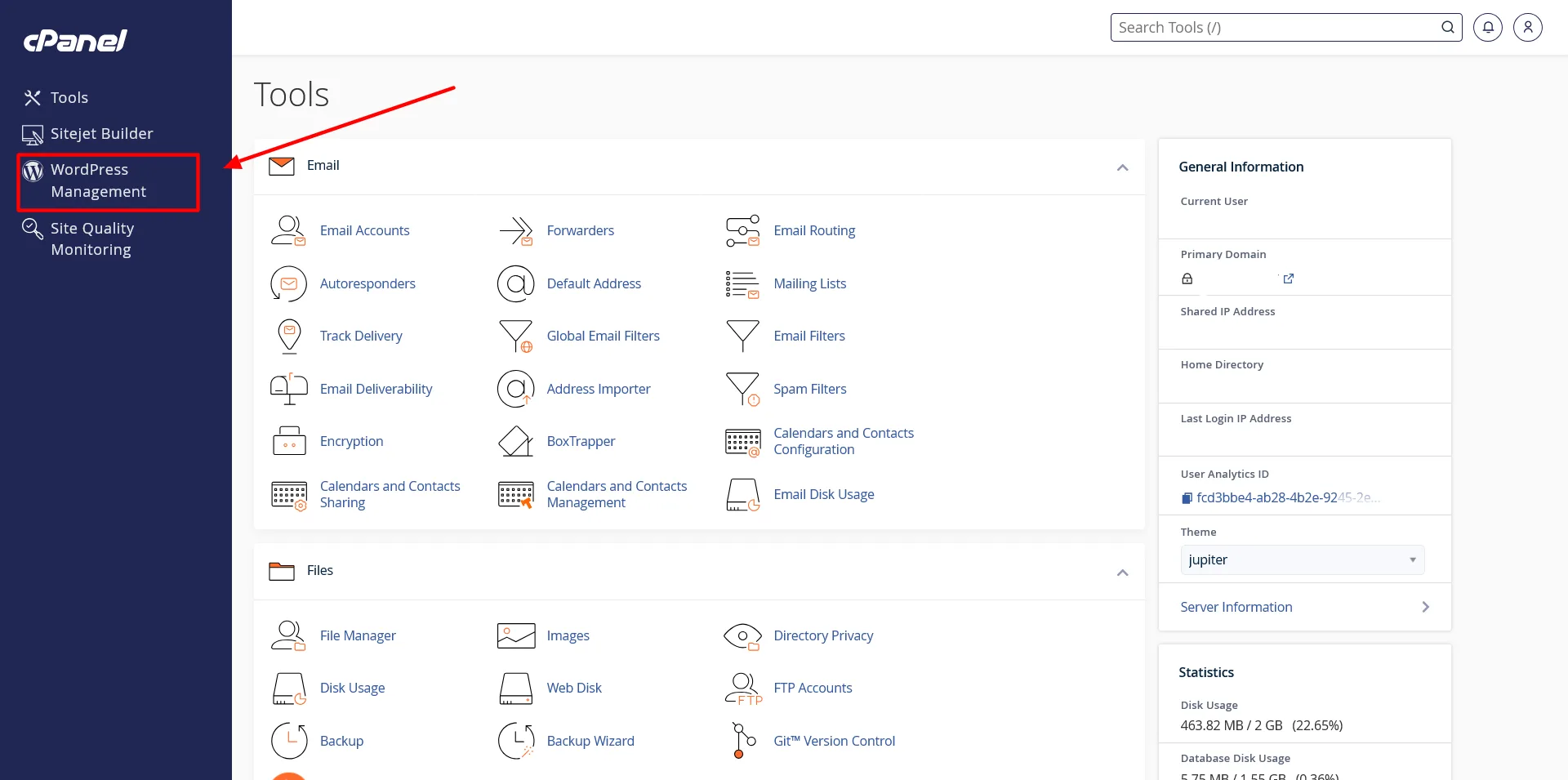Open WordPress Management in sidebar
1568x780 pixels.
[98, 181]
